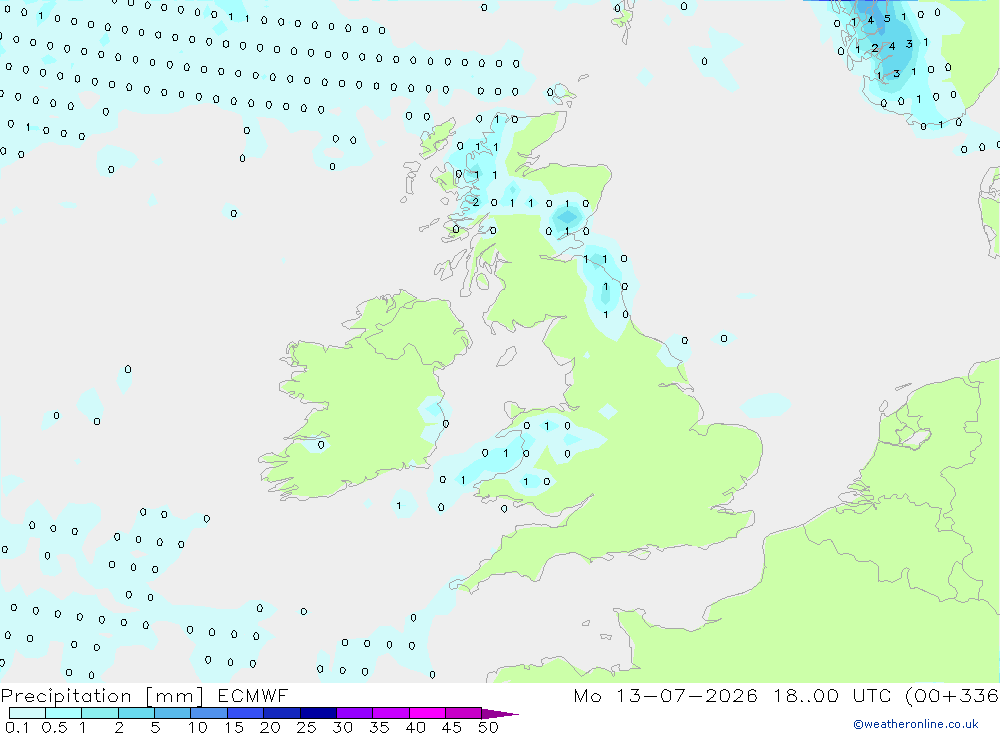Image resolution: width=1000 pixels, height=733 pixels.
Task: Click the '25' legend label
Action: coord(307,727)
